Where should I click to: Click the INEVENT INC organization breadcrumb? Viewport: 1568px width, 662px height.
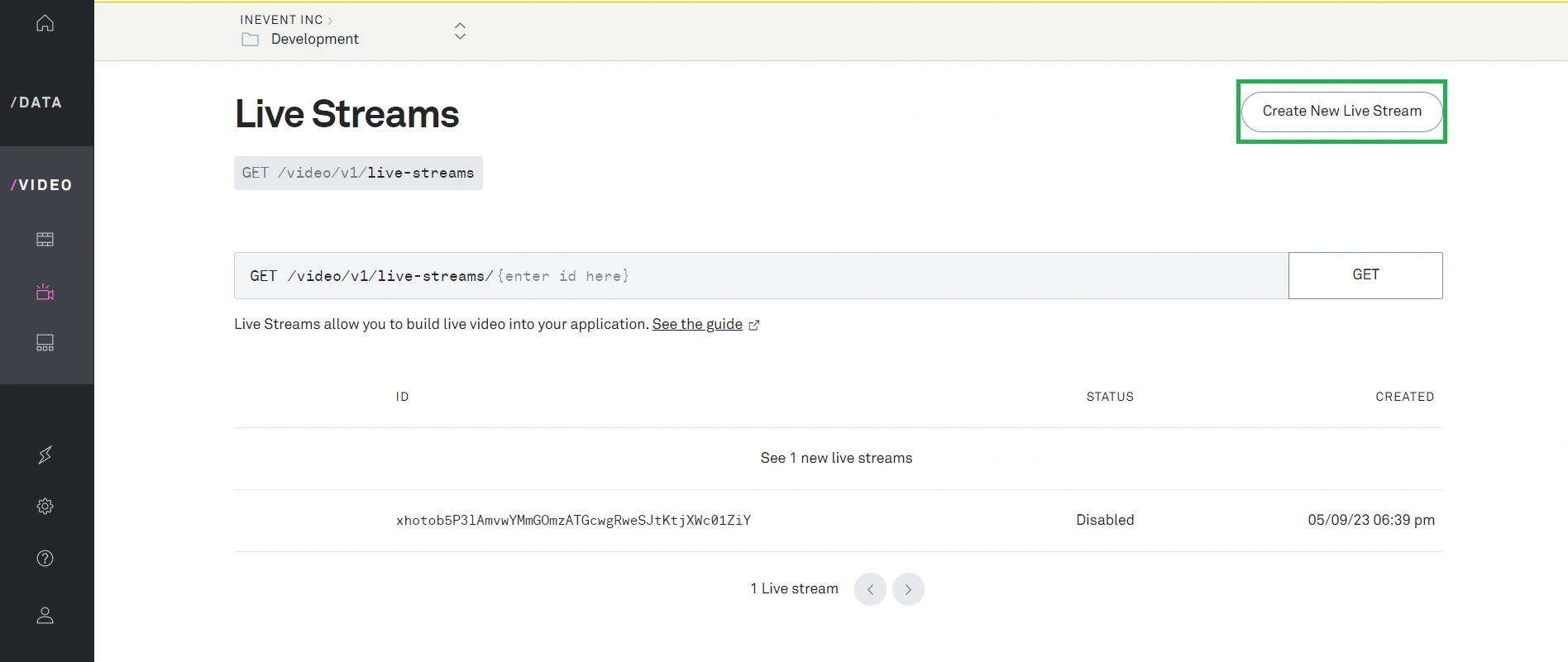tap(281, 20)
